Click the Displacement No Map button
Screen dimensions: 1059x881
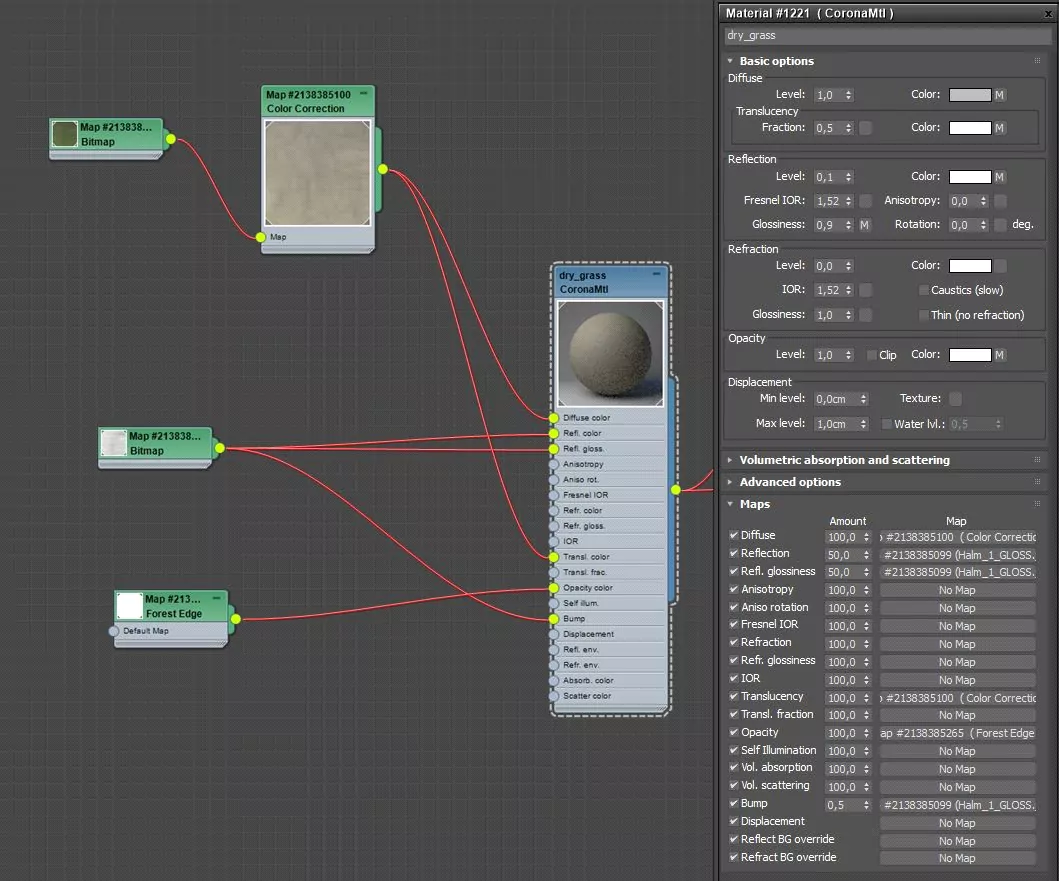957,823
